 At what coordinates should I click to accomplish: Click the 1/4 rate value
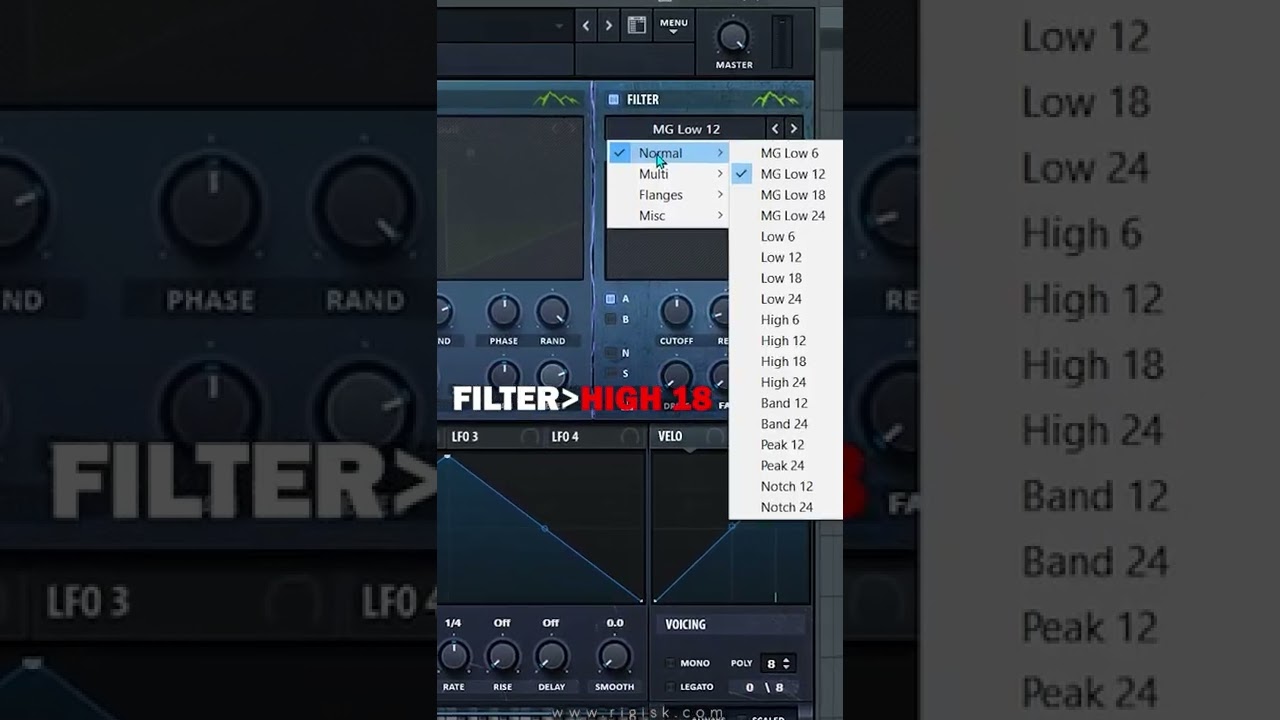pyautogui.click(x=453, y=623)
